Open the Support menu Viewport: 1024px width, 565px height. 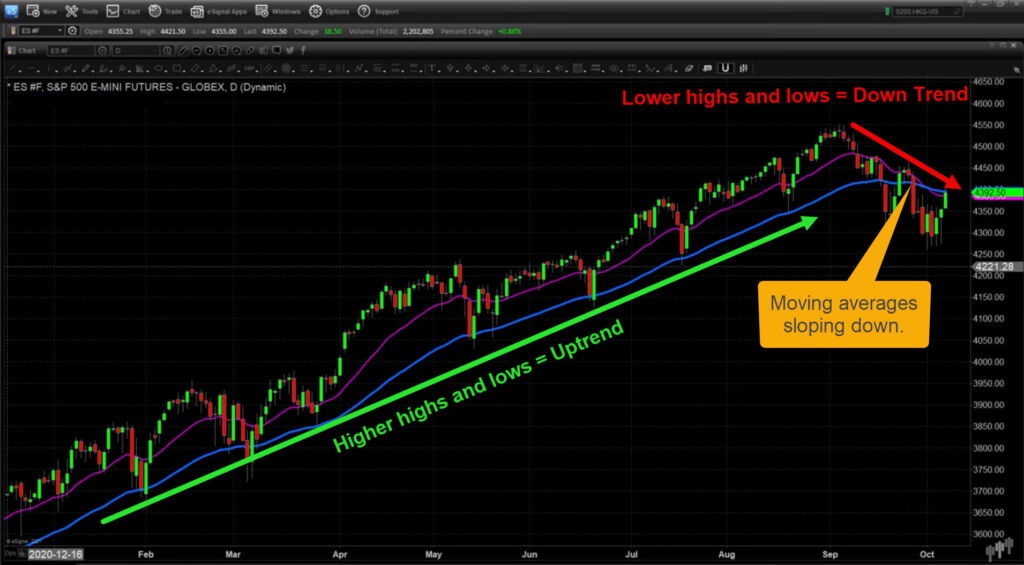pos(379,11)
